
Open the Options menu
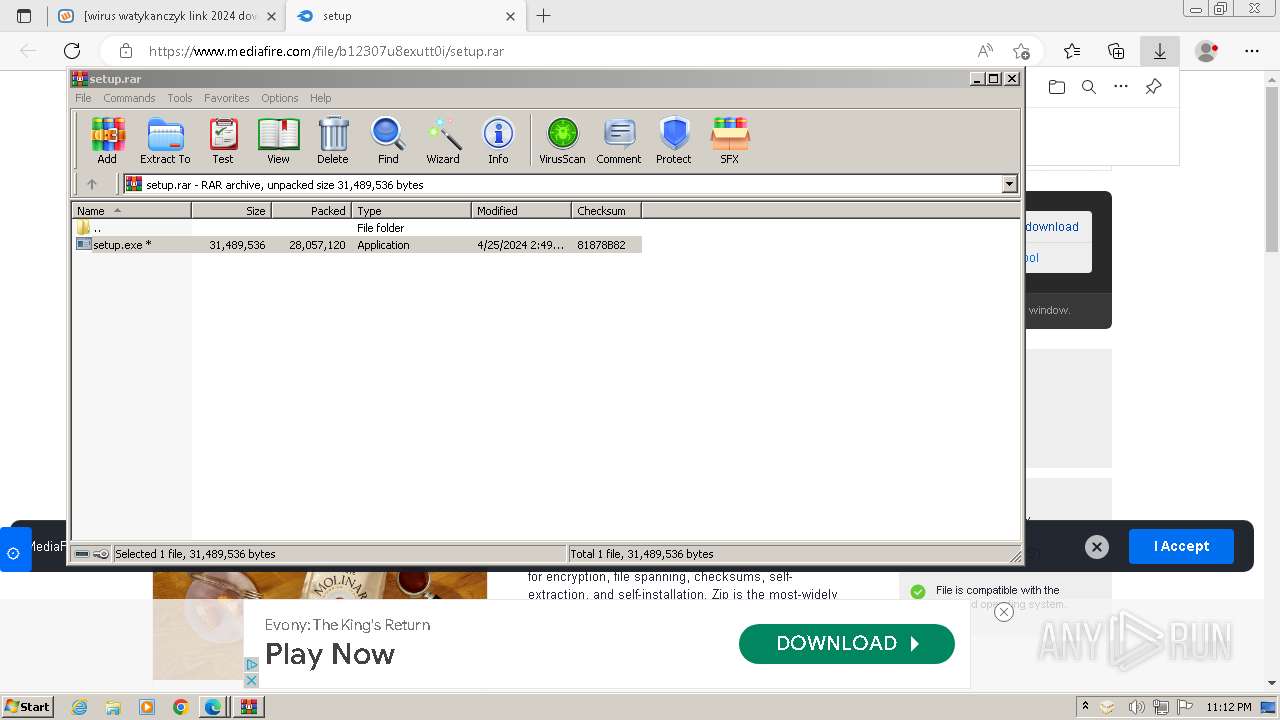tap(280, 98)
